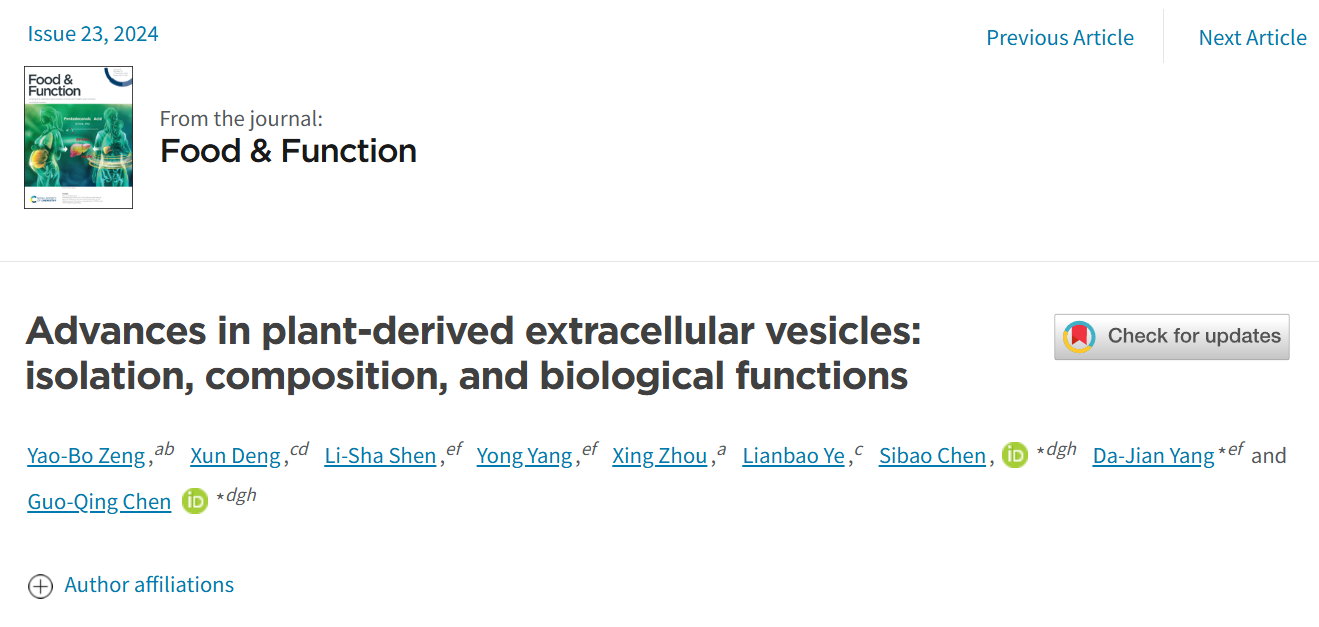The width and height of the screenshot is (1319, 627).
Task: Click author name Li-Sha Shen
Action: click(380, 456)
